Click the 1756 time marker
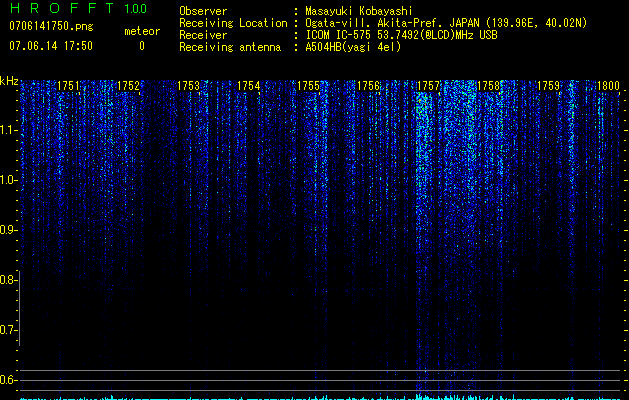The height and width of the screenshot is (400, 629). (x=369, y=86)
